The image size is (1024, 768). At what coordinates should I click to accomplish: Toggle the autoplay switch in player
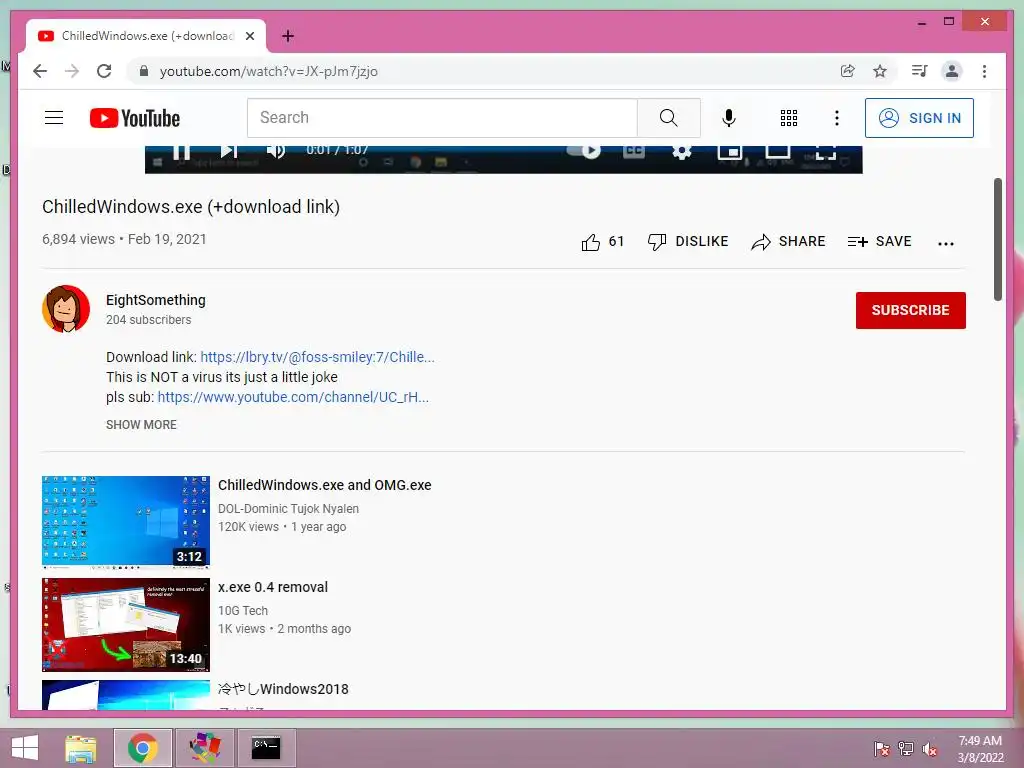point(584,151)
